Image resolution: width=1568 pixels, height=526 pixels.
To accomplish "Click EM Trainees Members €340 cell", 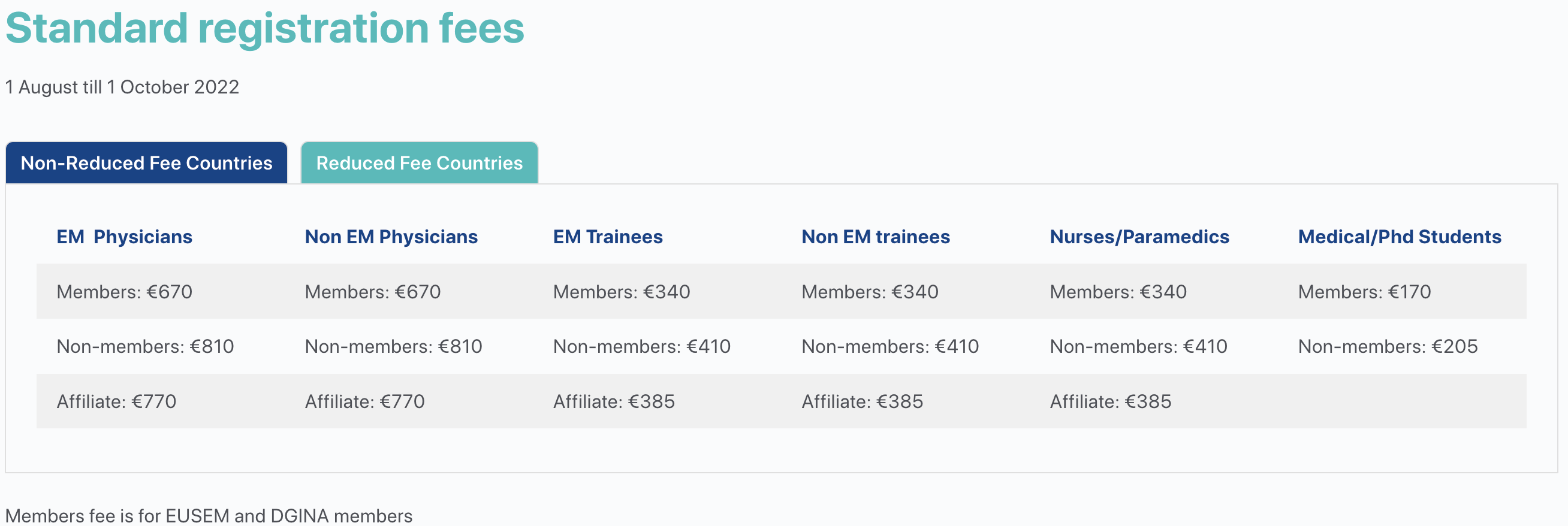I will [x=622, y=292].
